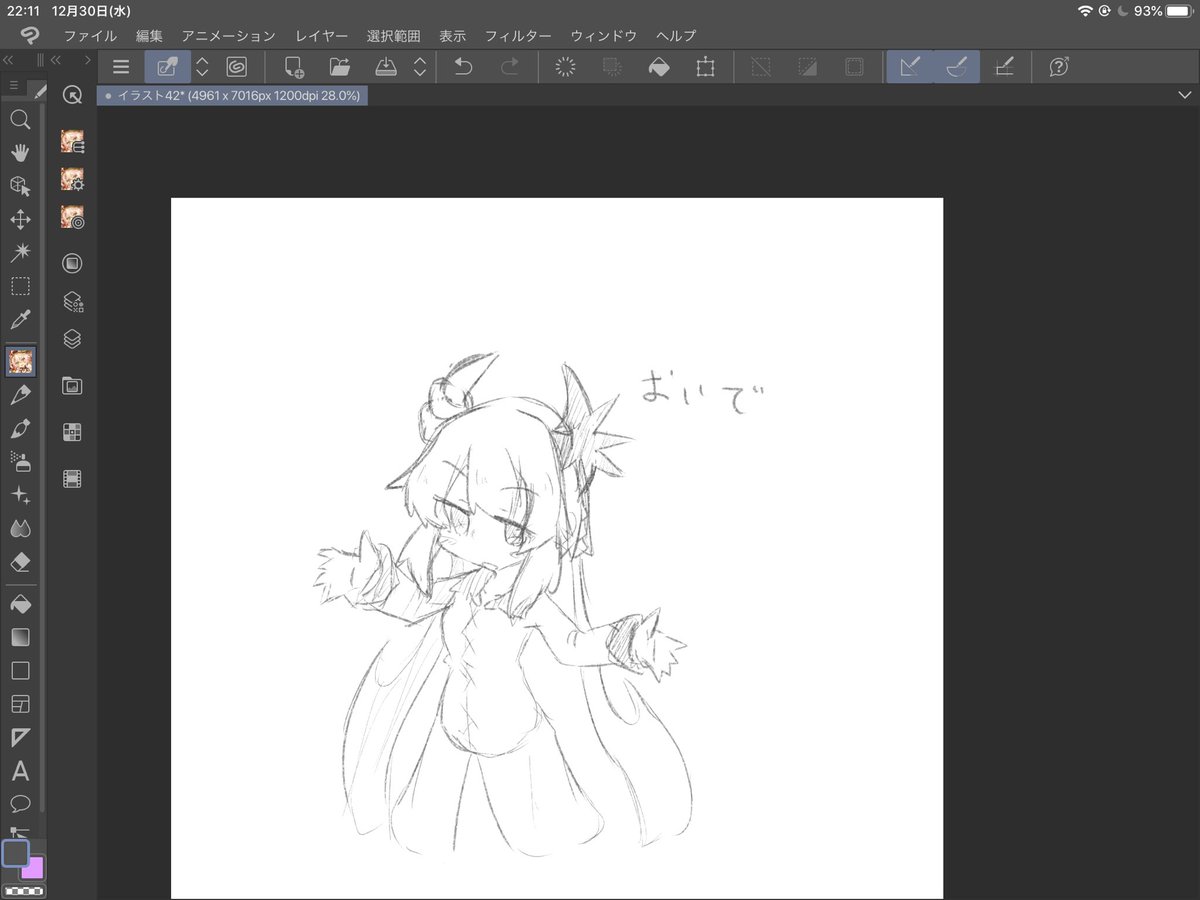1200x900 pixels.
Task: Toggle Snap to Grid
Action: pos(1004,67)
